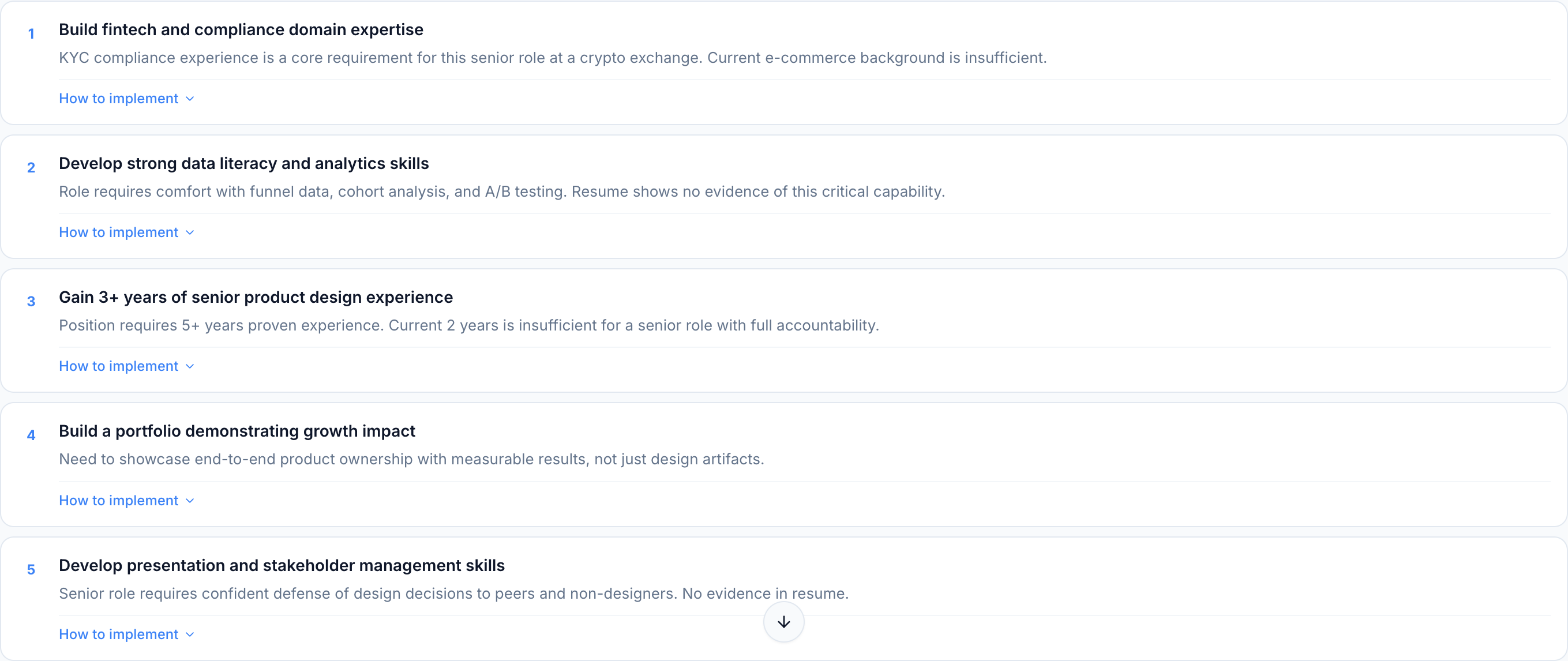The width and height of the screenshot is (1568, 661).
Task: Click the number 2 badge
Action: (31, 168)
